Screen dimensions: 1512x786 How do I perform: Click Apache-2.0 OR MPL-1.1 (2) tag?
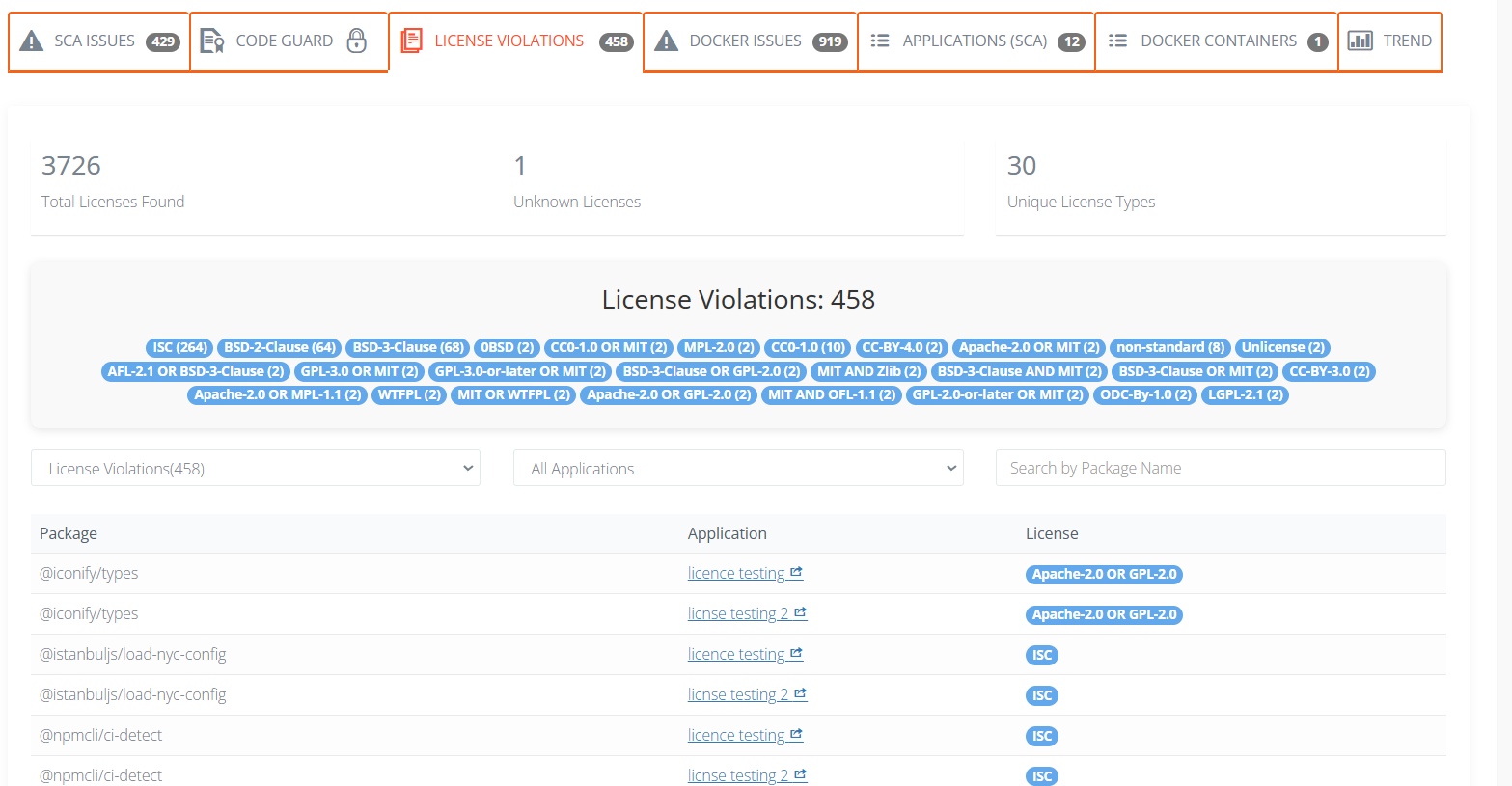tap(278, 394)
